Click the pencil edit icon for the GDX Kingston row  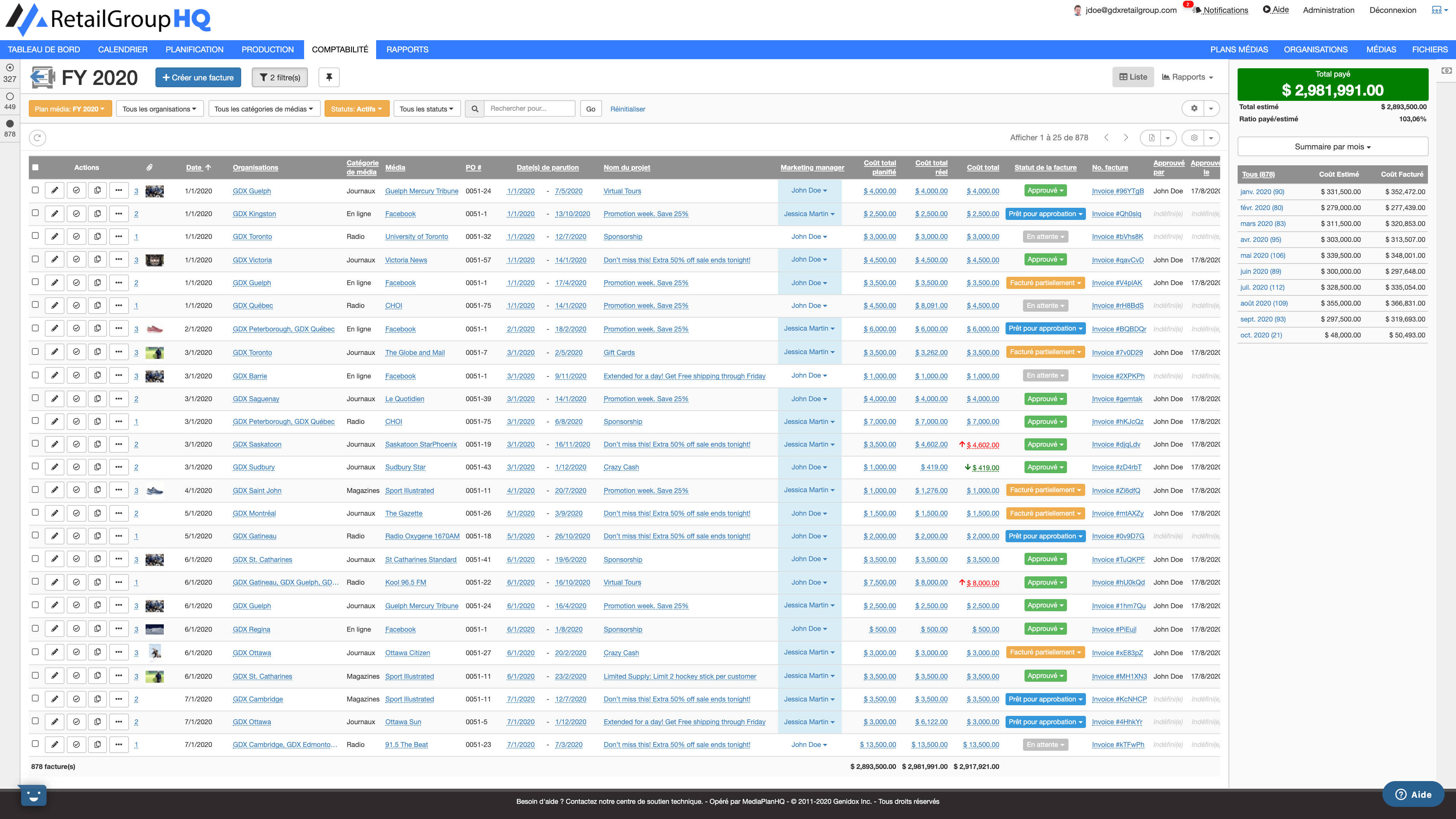(x=55, y=213)
